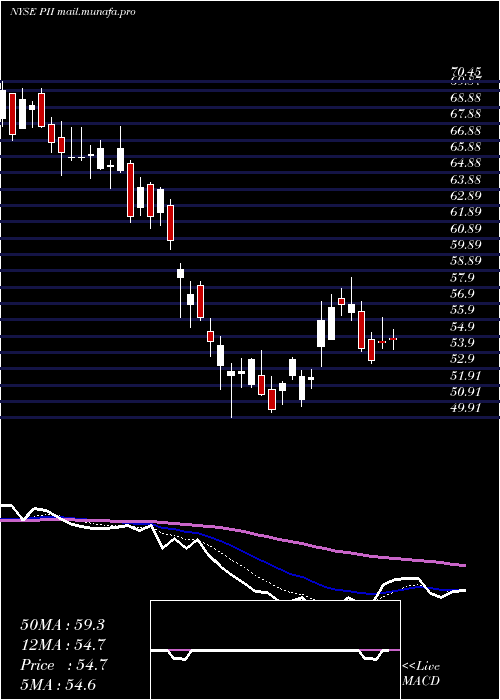Click the 50.91 price axis label
This screenshot has width=500, height=700.
pos(466,392)
